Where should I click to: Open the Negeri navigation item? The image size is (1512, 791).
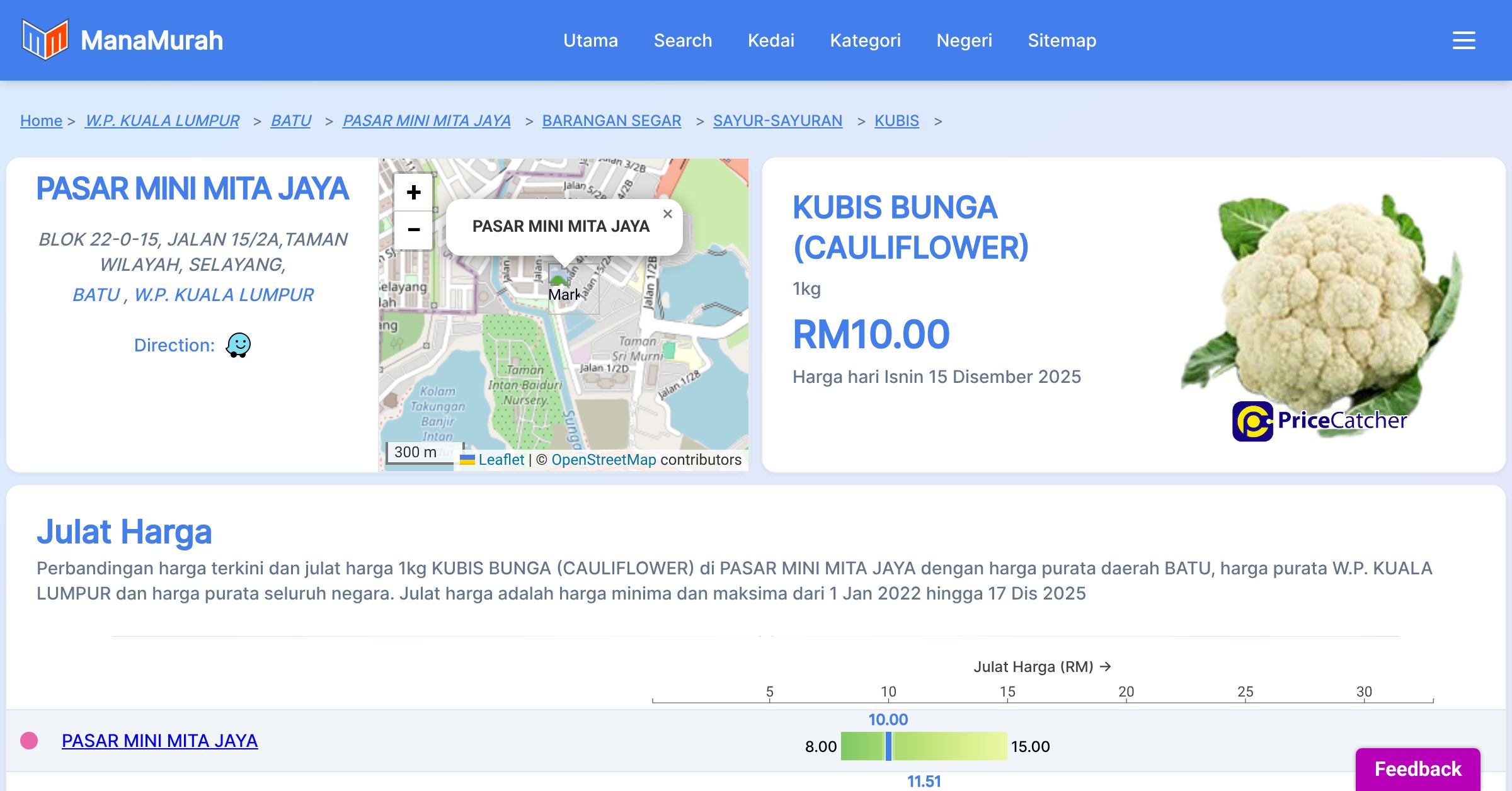point(964,40)
